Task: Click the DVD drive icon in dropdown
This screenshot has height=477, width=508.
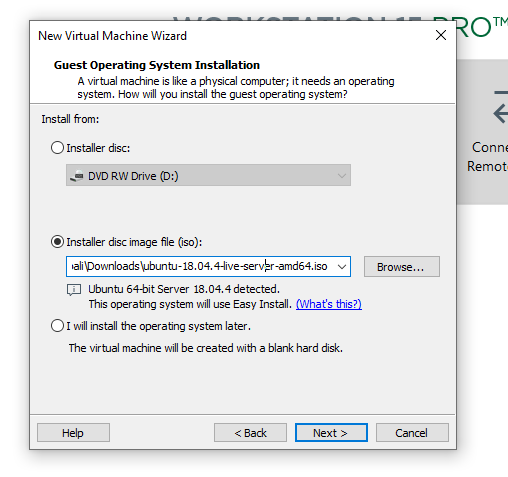Action: click(77, 176)
